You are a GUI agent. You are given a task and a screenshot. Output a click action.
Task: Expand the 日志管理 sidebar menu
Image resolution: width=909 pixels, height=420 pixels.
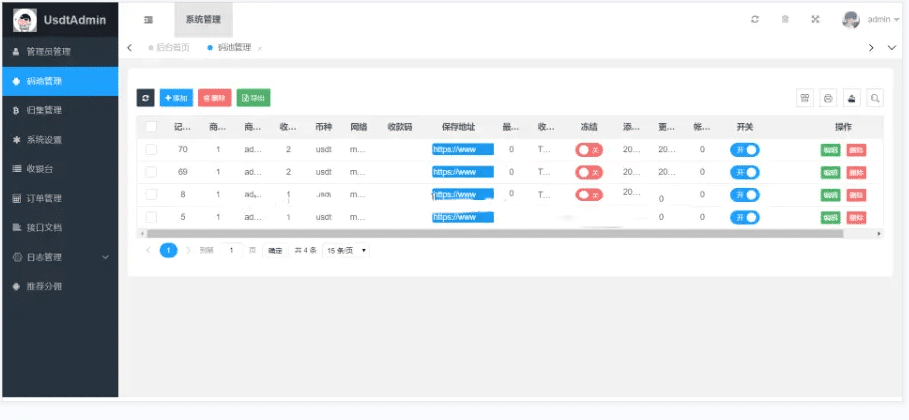pos(60,257)
